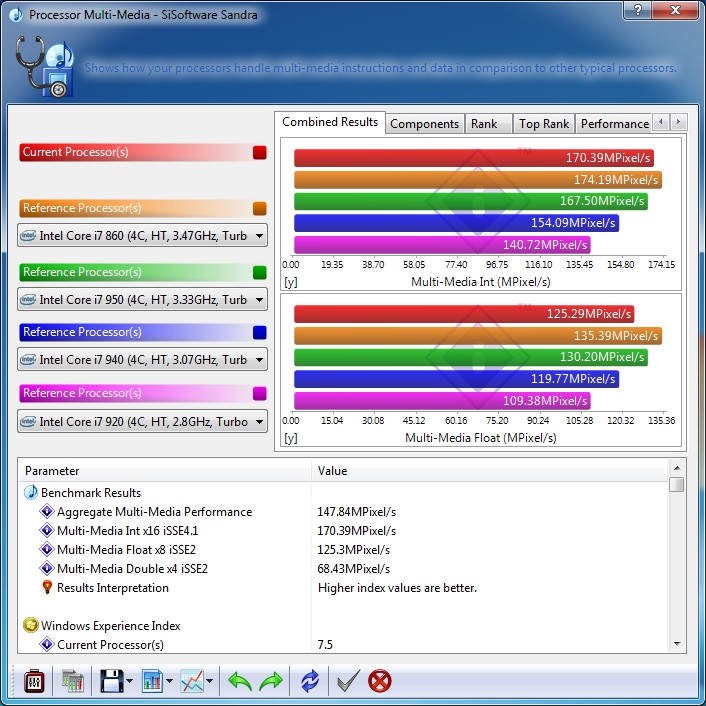This screenshot has height=706, width=706.
Task: Switch to the Components tab
Action: (425, 124)
